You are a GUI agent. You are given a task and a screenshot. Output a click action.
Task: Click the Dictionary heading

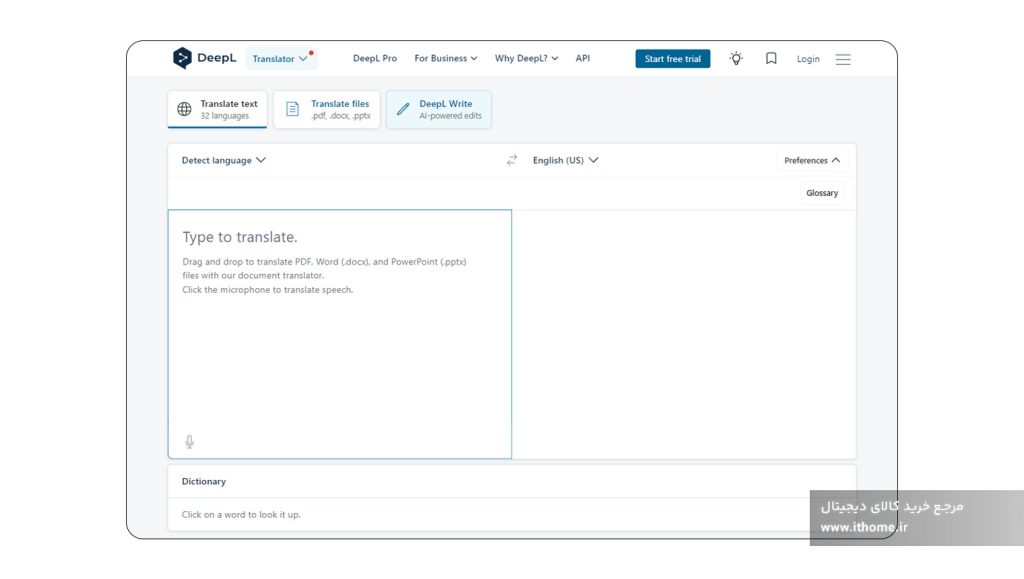click(x=204, y=481)
